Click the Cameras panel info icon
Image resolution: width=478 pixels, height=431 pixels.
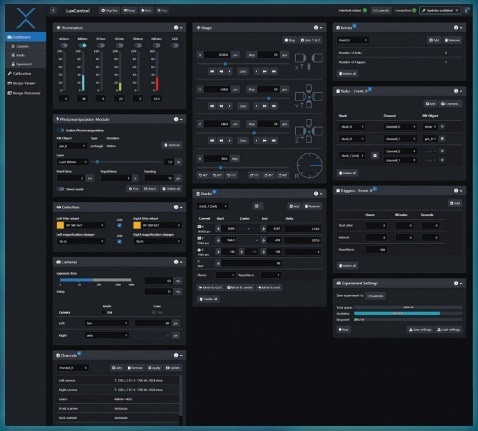pyautogui.click(x=176, y=262)
